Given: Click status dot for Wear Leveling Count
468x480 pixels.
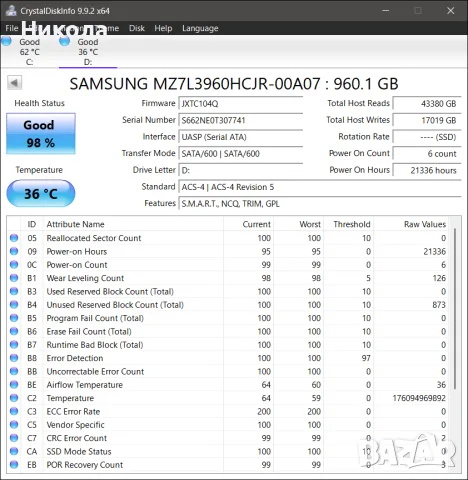Looking at the screenshot, I should (x=14, y=278).
